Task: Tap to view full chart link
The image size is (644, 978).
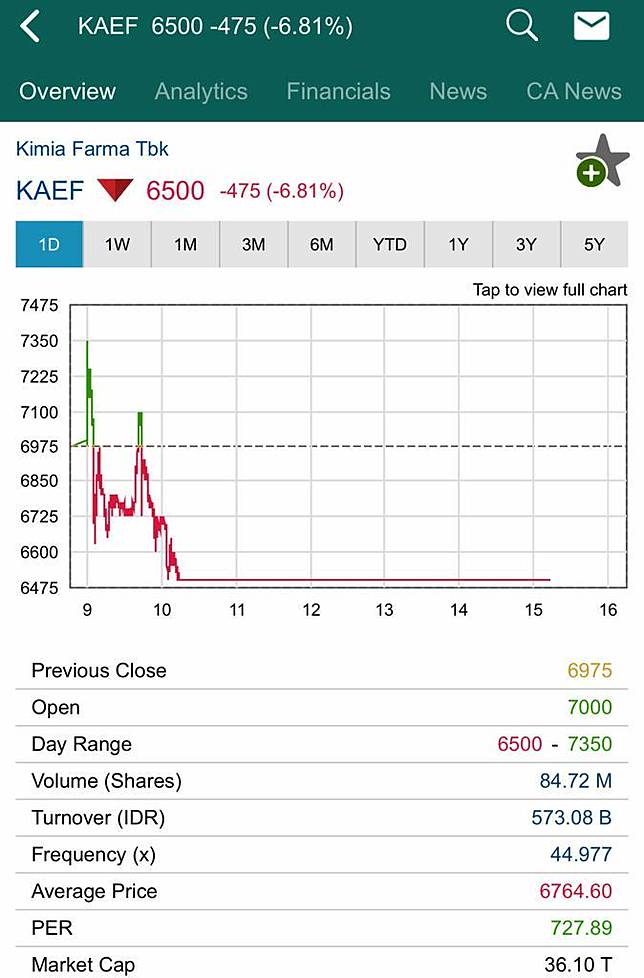Action: pos(550,290)
